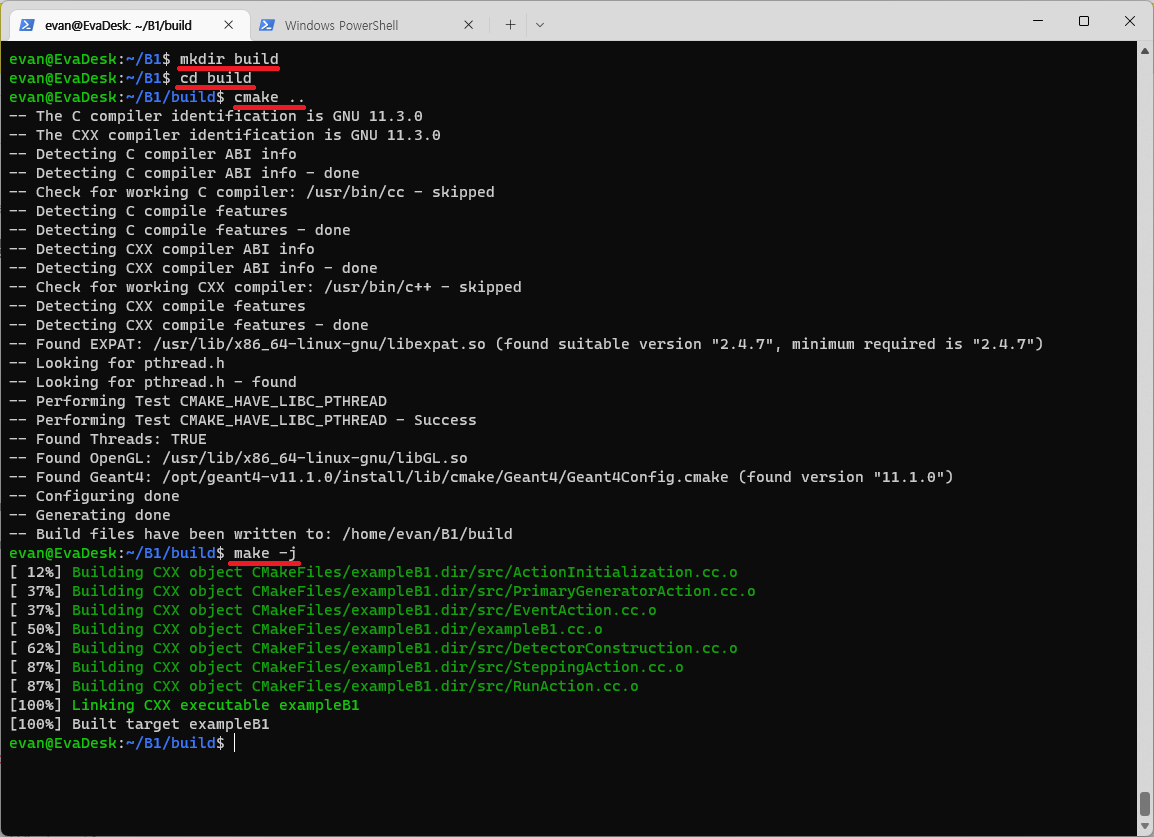Click the underlined 'make -j' command
1154x837 pixels.
click(x=264, y=553)
